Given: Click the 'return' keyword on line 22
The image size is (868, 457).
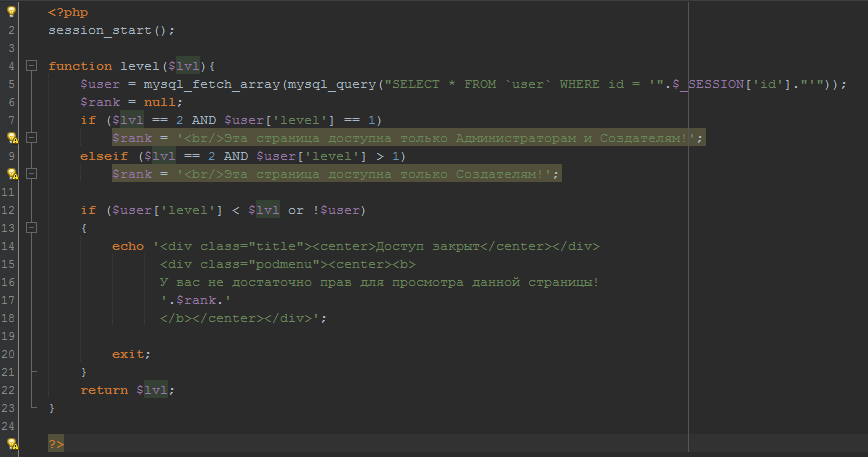Looking at the screenshot, I should 104,390.
